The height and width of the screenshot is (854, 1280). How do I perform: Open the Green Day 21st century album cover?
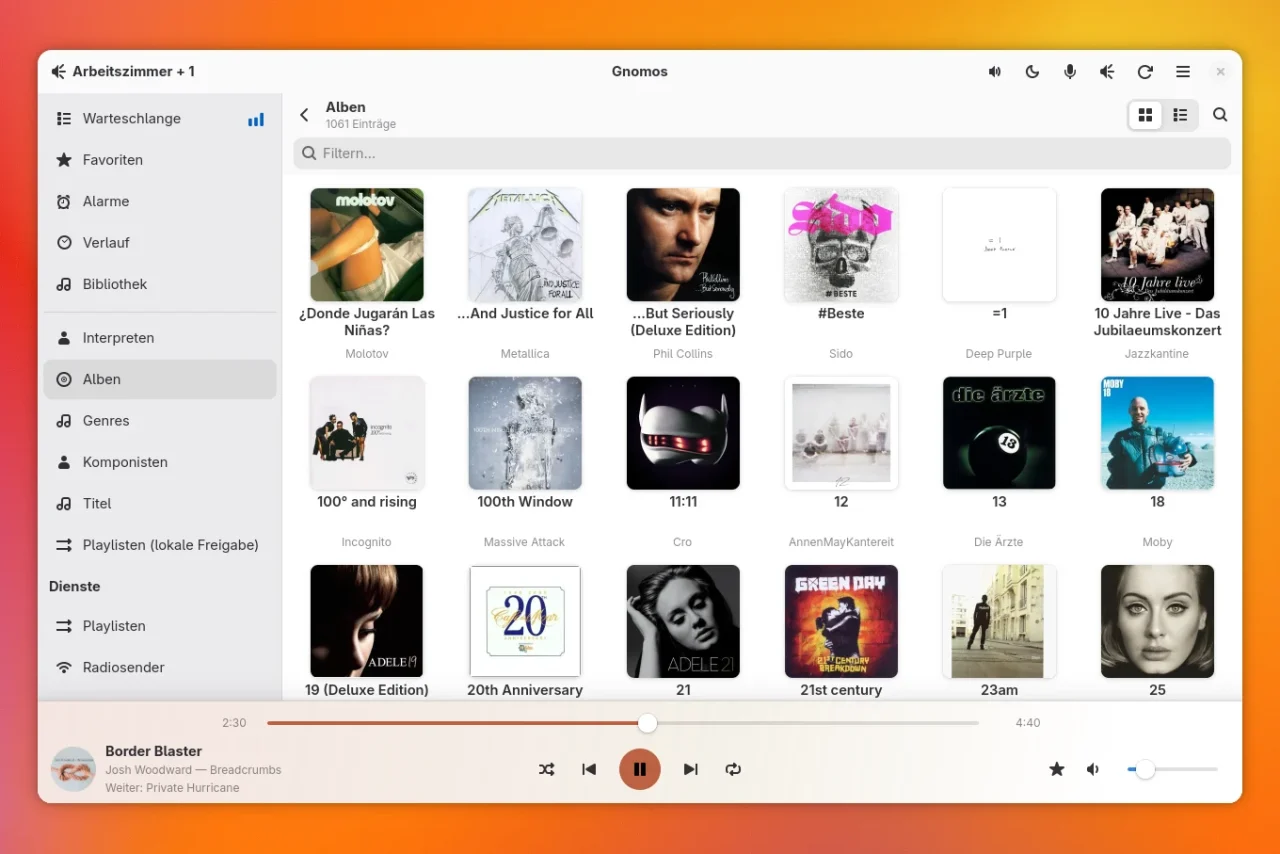tap(841, 622)
